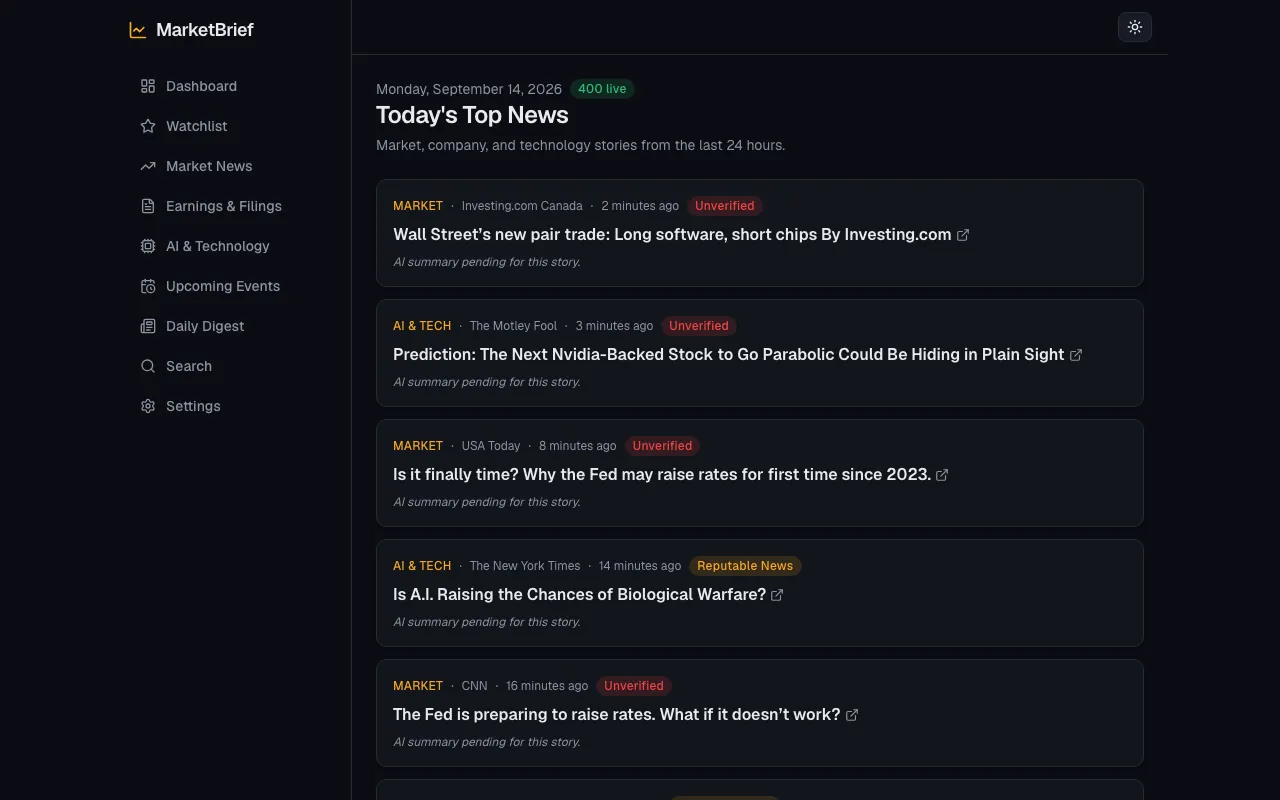Screen dimensions: 1280x800
Task: Click the Upcoming Events calendar icon
Action: pos(148,286)
